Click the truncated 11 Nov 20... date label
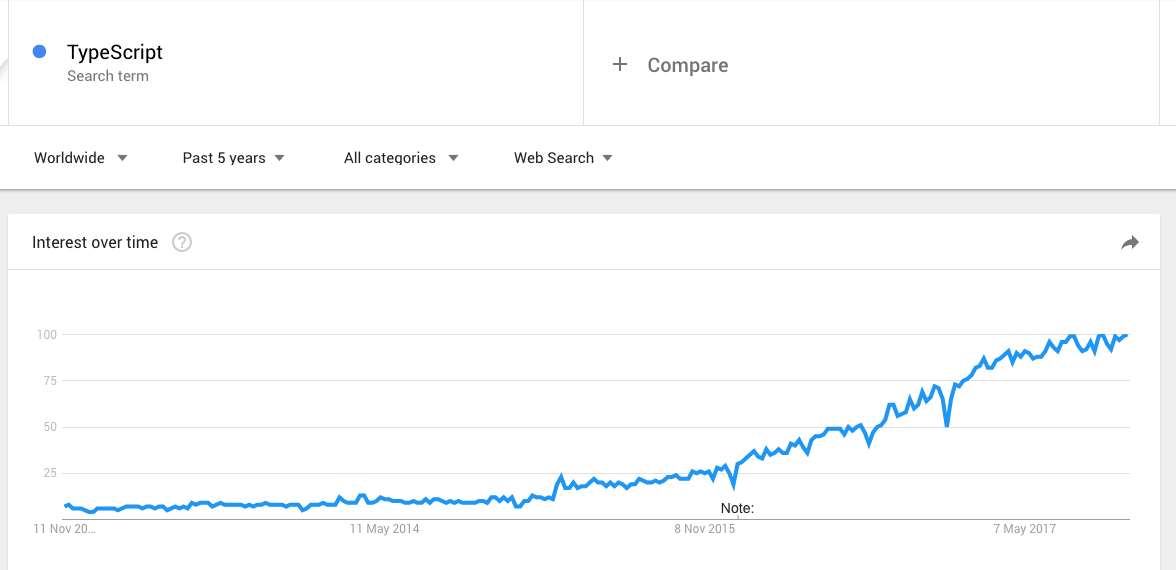The height and width of the screenshot is (570, 1176). point(65,529)
